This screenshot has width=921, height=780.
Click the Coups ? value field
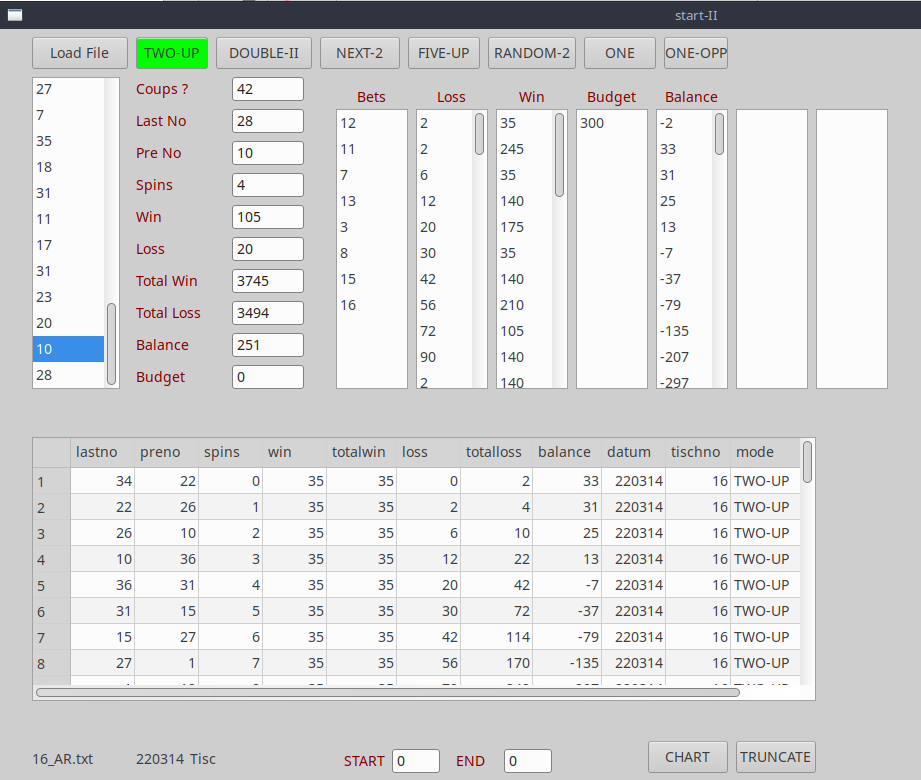pos(267,89)
